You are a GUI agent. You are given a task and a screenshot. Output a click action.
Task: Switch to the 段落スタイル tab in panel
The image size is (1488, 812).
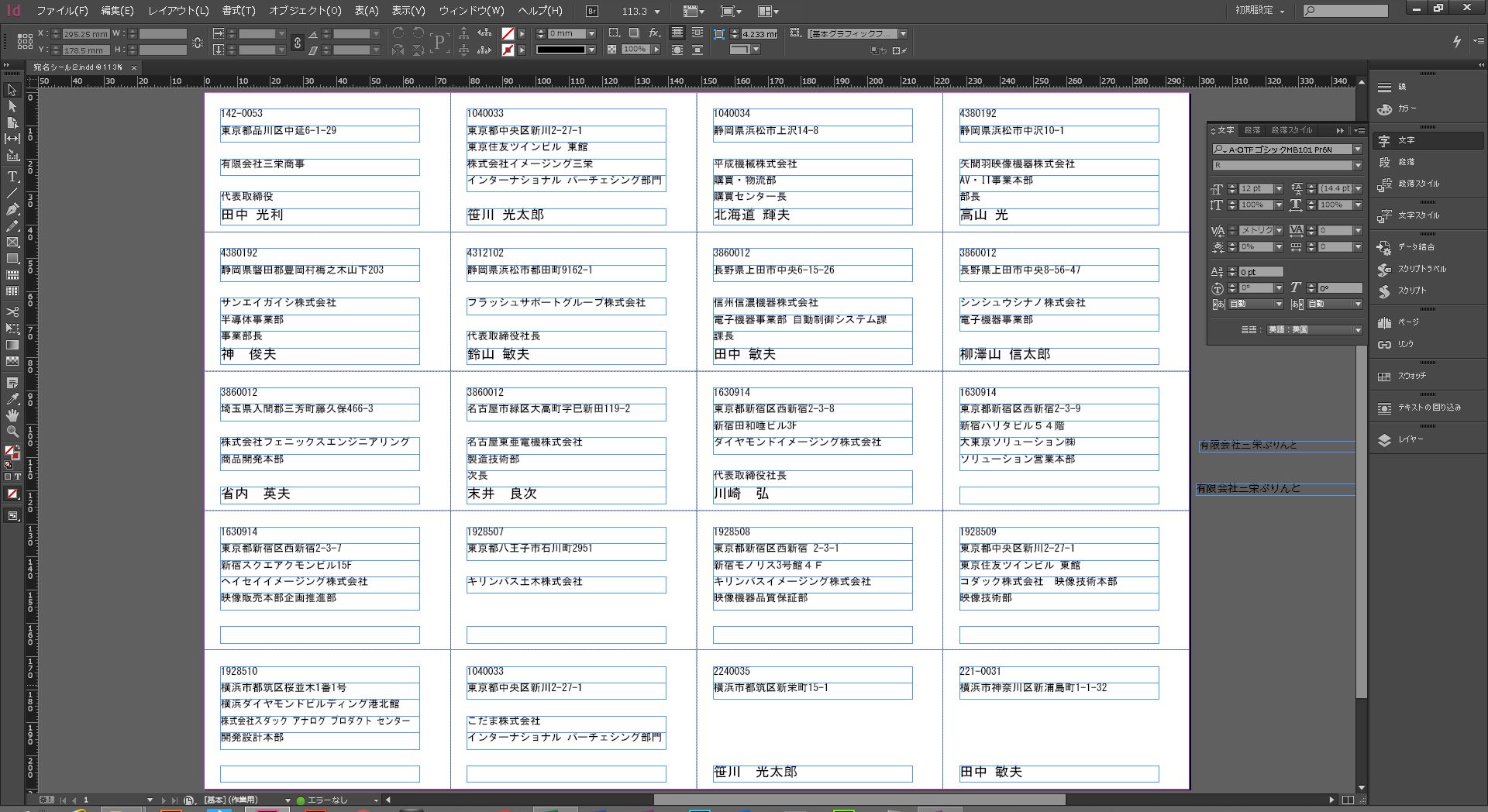(1292, 130)
